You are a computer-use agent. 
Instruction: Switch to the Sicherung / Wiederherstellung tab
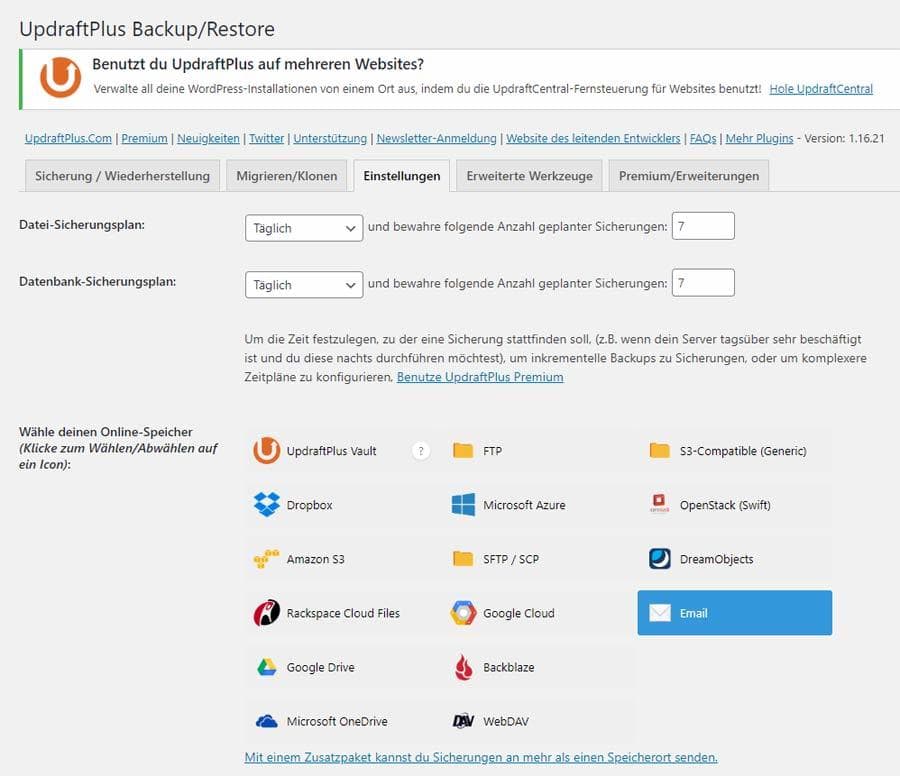point(122,176)
